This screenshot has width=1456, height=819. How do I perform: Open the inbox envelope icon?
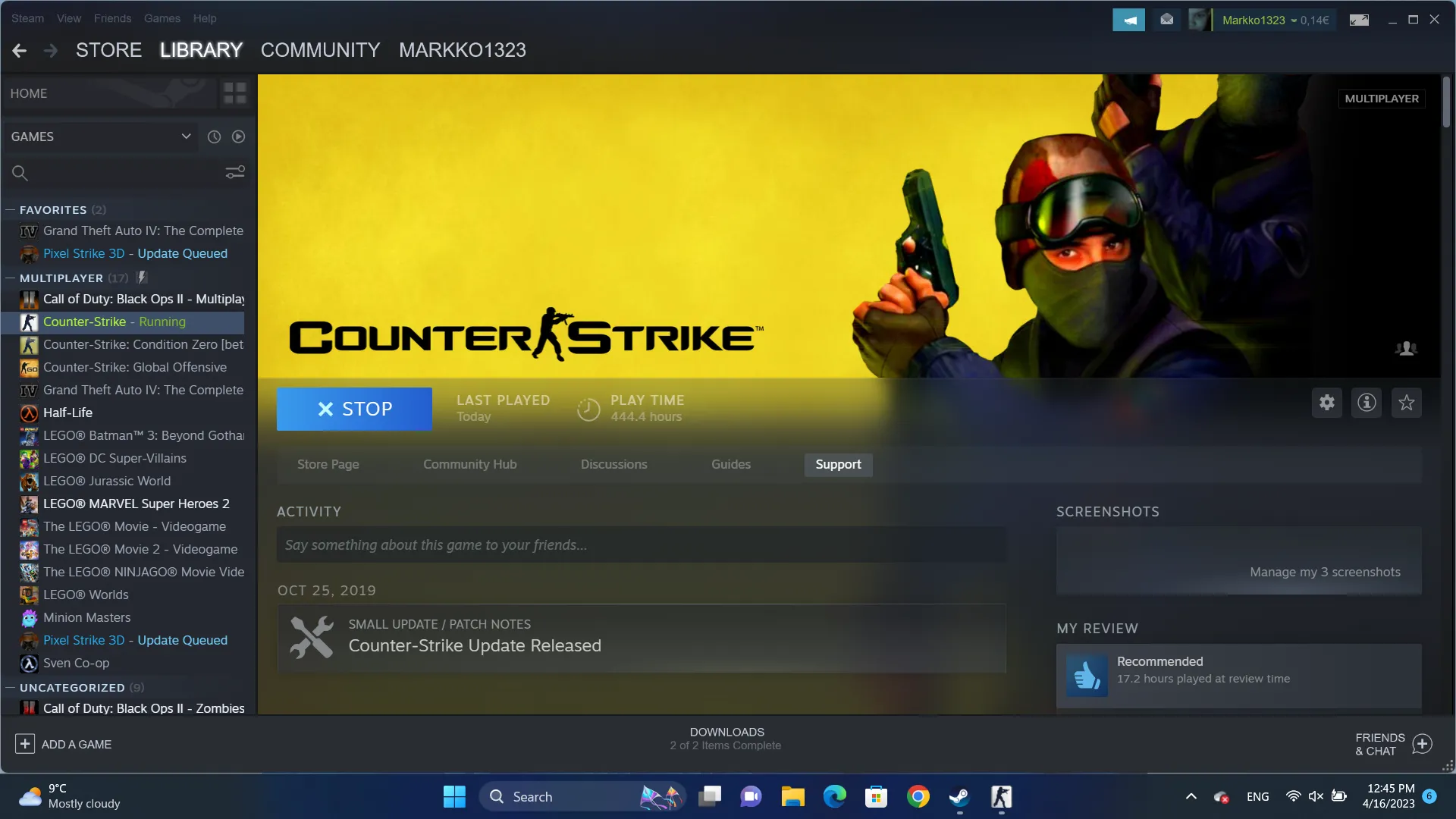(1167, 20)
